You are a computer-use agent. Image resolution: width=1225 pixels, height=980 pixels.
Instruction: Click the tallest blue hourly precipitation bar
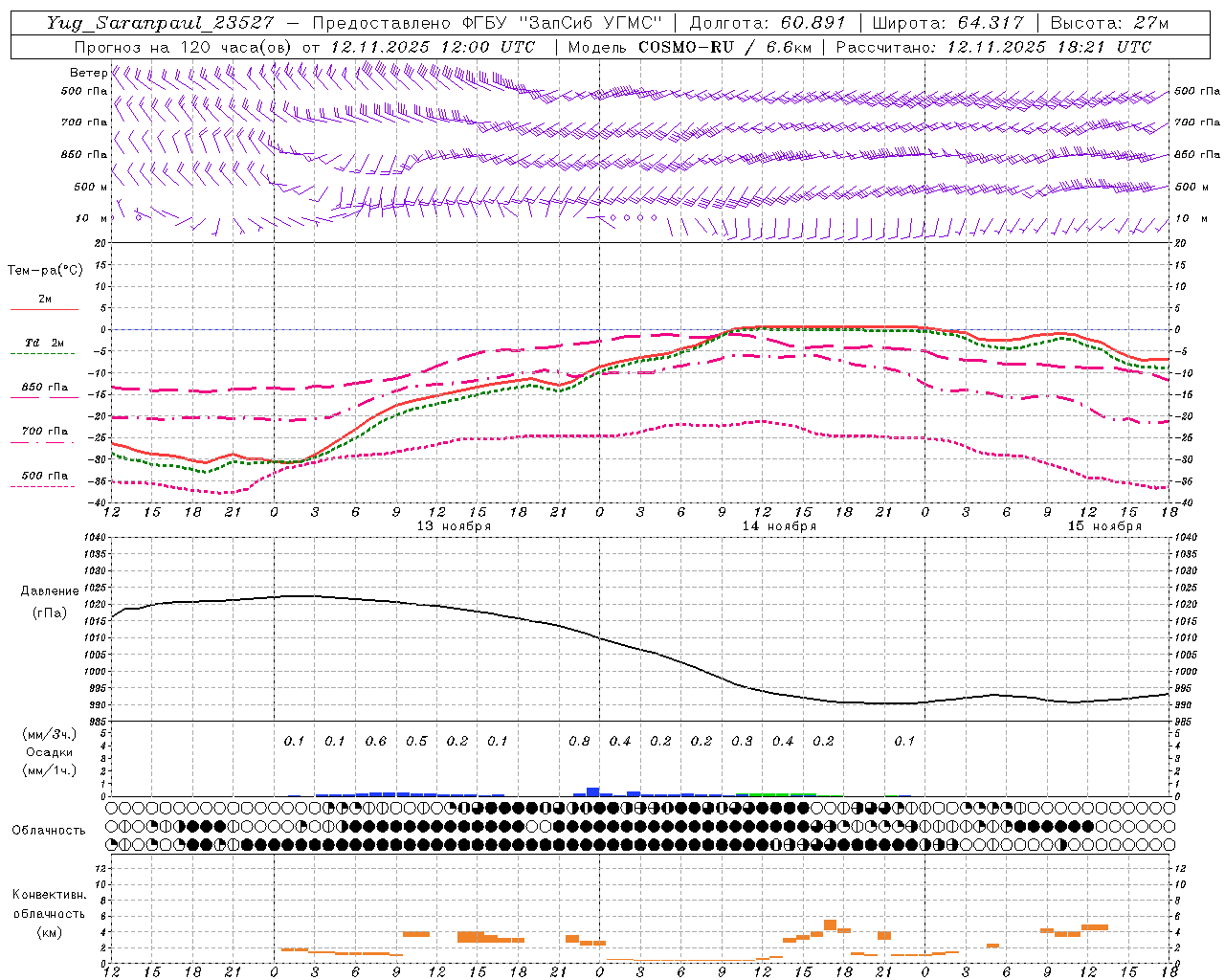593,791
